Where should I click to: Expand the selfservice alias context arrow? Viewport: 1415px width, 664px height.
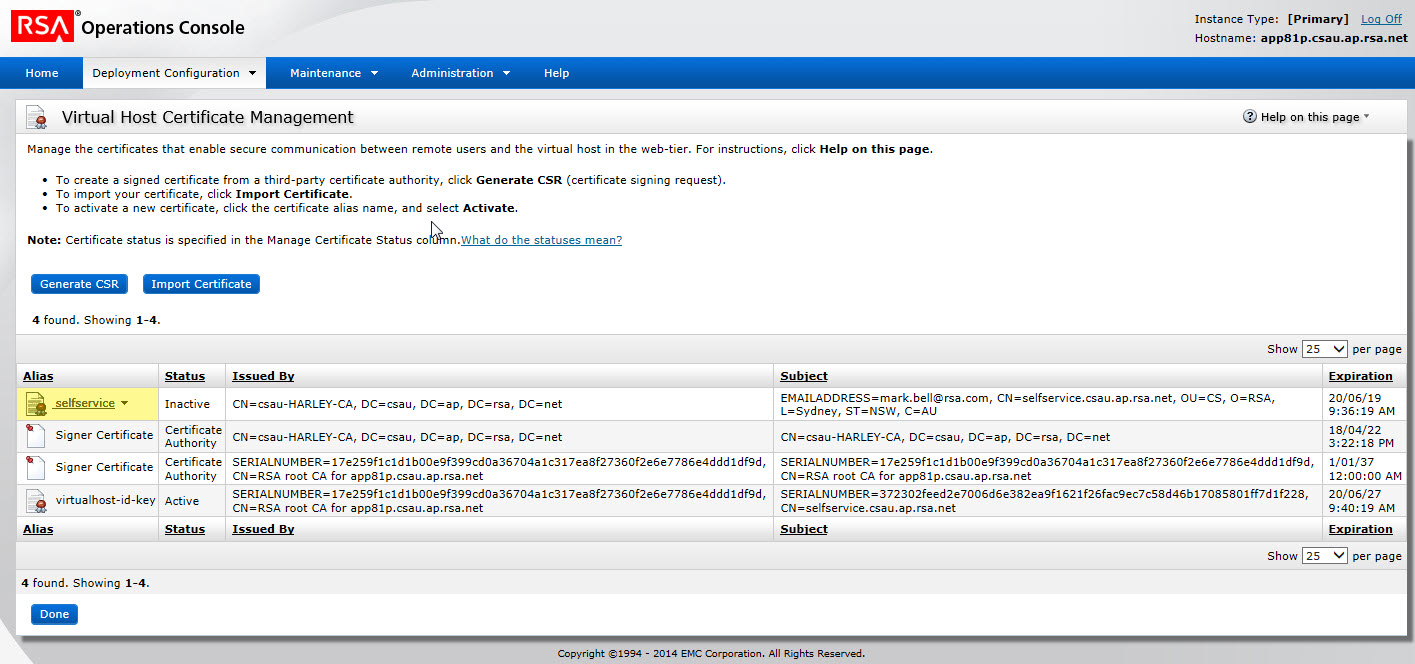click(125, 404)
